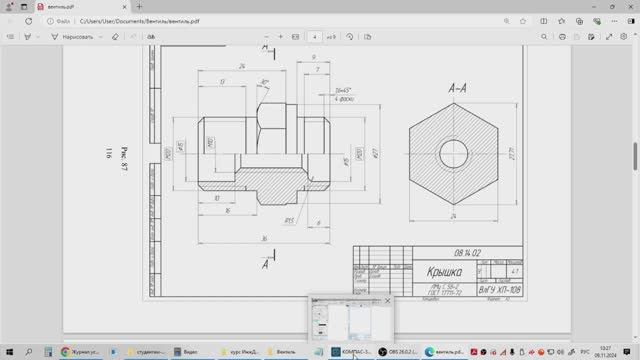640x360 pixels.
Task: Click the address bar file path
Action: (x=139, y=21)
